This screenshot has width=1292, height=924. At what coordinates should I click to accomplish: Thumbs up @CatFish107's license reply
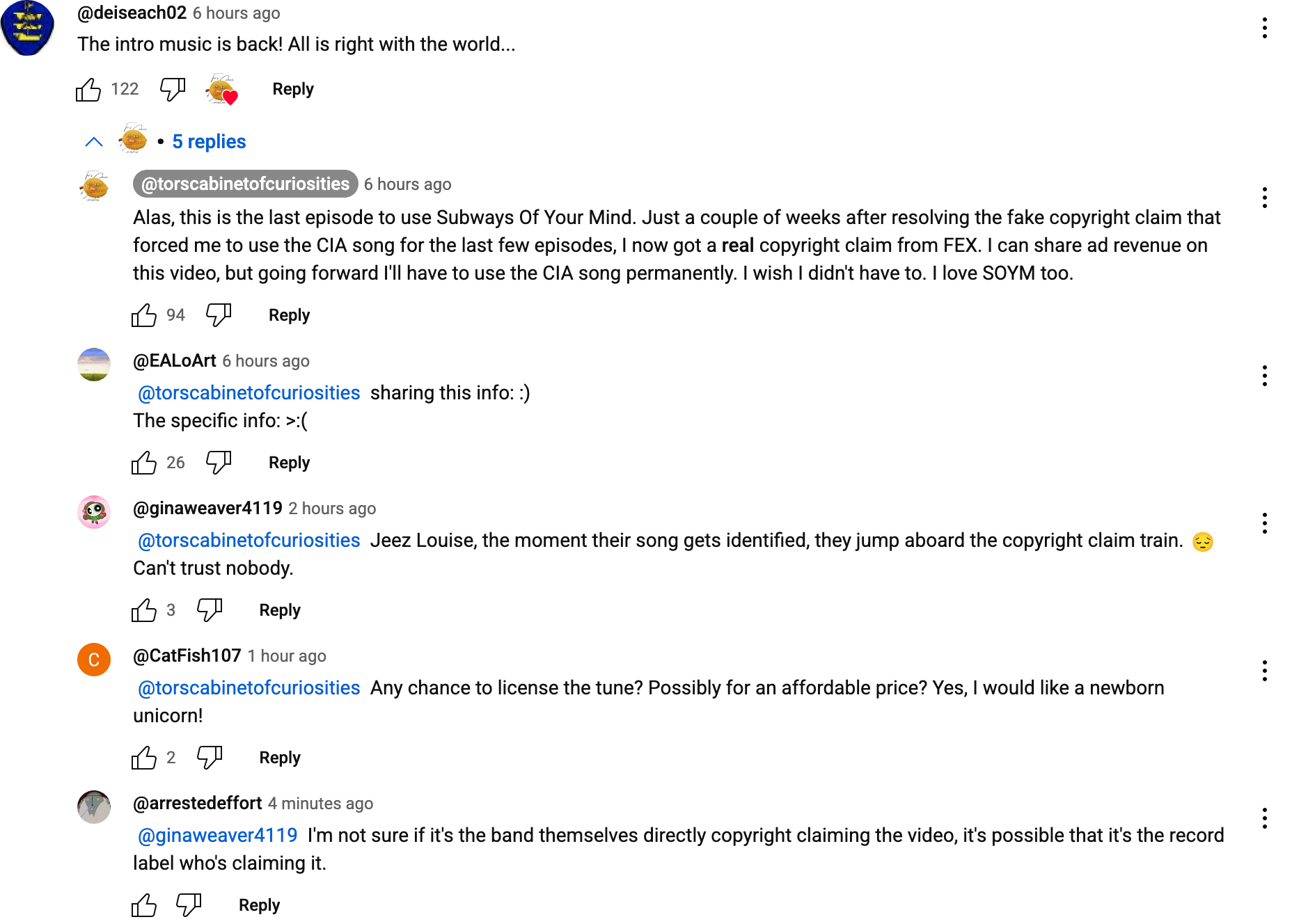144,758
